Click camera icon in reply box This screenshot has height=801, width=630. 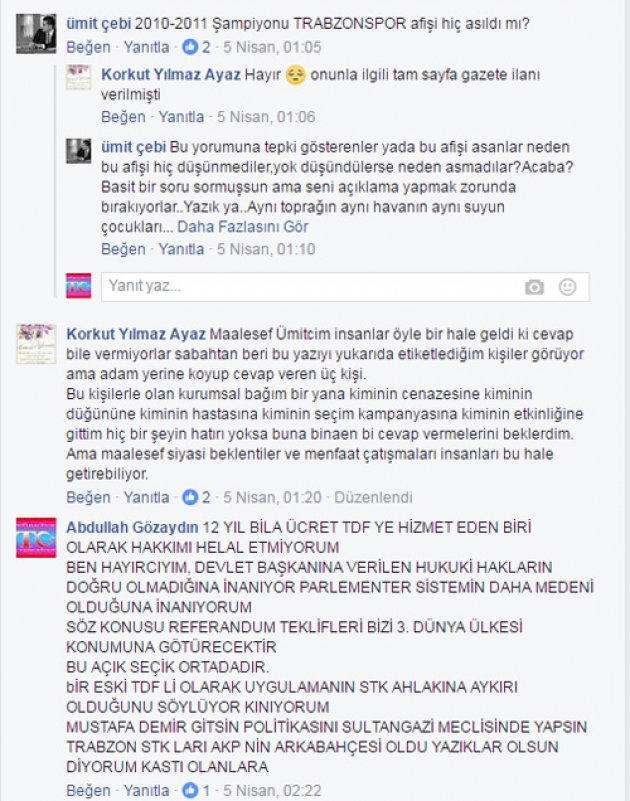(x=534, y=287)
